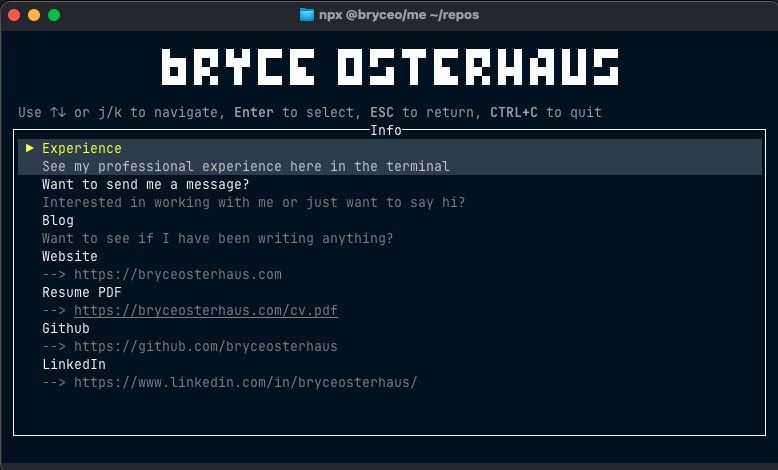Click 'See my professional experience' description

click(x=246, y=166)
